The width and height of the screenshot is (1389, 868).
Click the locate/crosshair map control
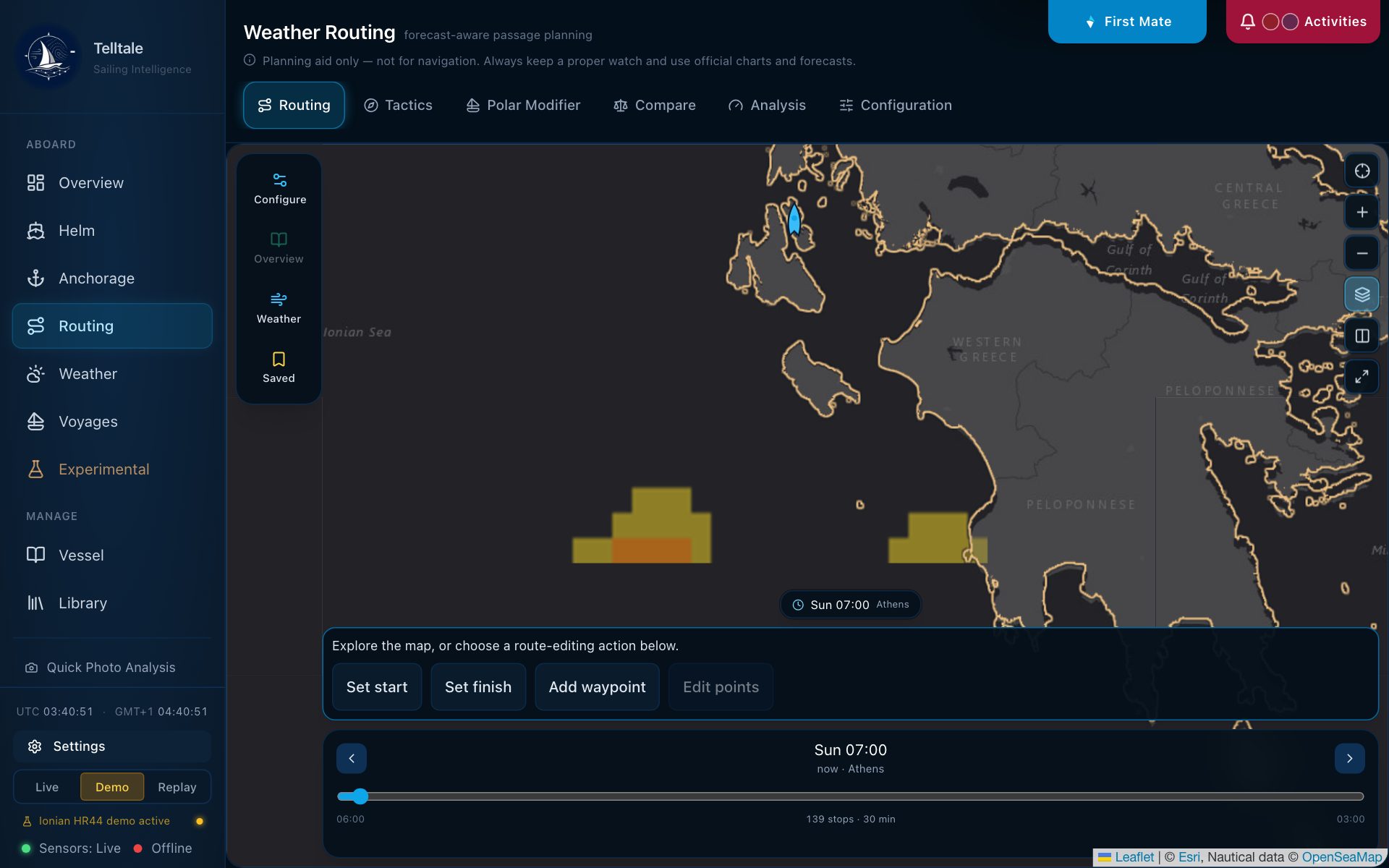tap(1362, 171)
